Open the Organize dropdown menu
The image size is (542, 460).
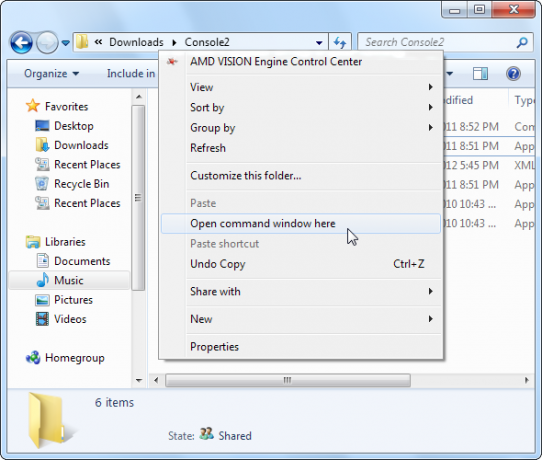[52, 74]
